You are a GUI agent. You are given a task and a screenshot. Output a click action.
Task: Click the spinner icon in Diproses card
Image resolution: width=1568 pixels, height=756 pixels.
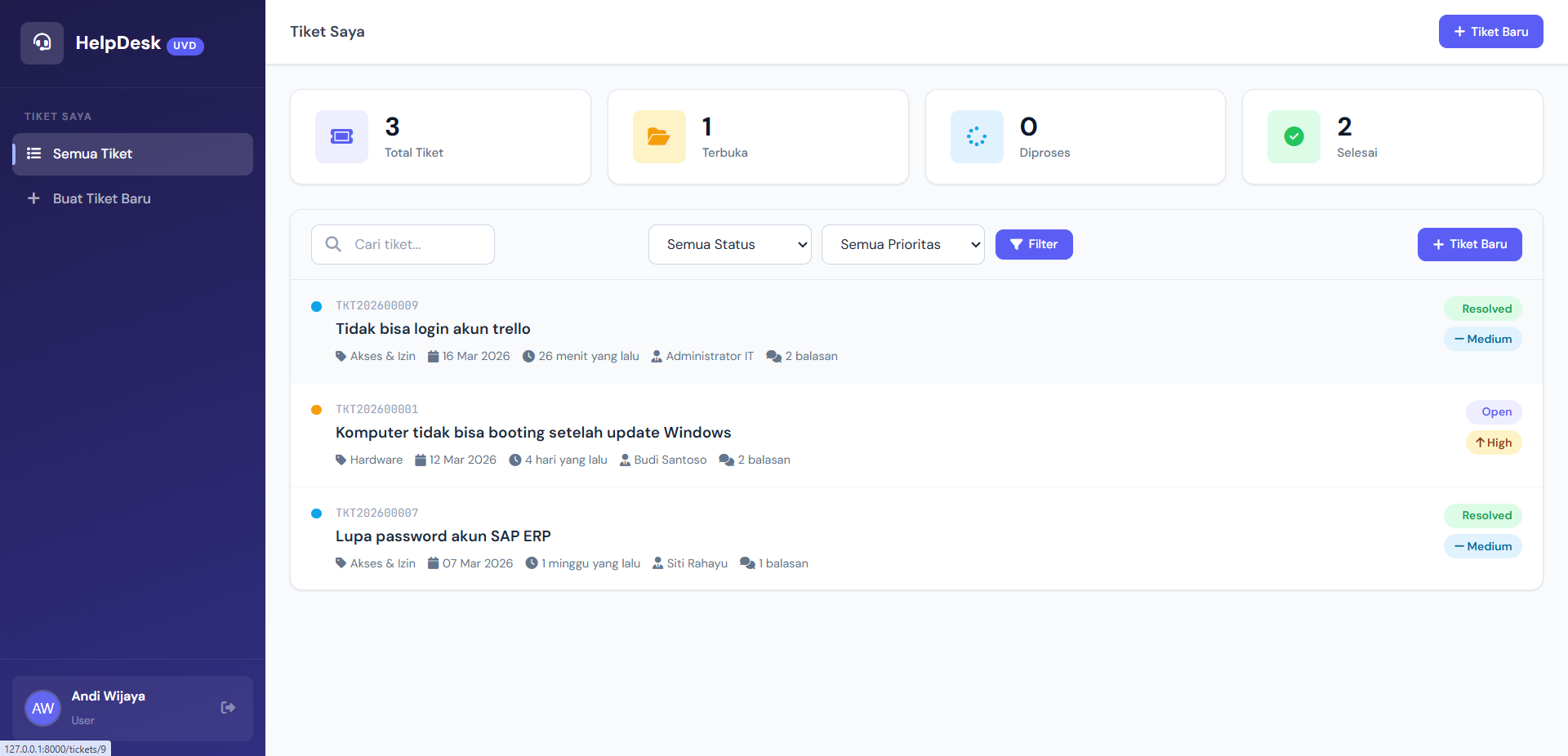pyautogui.click(x=976, y=136)
